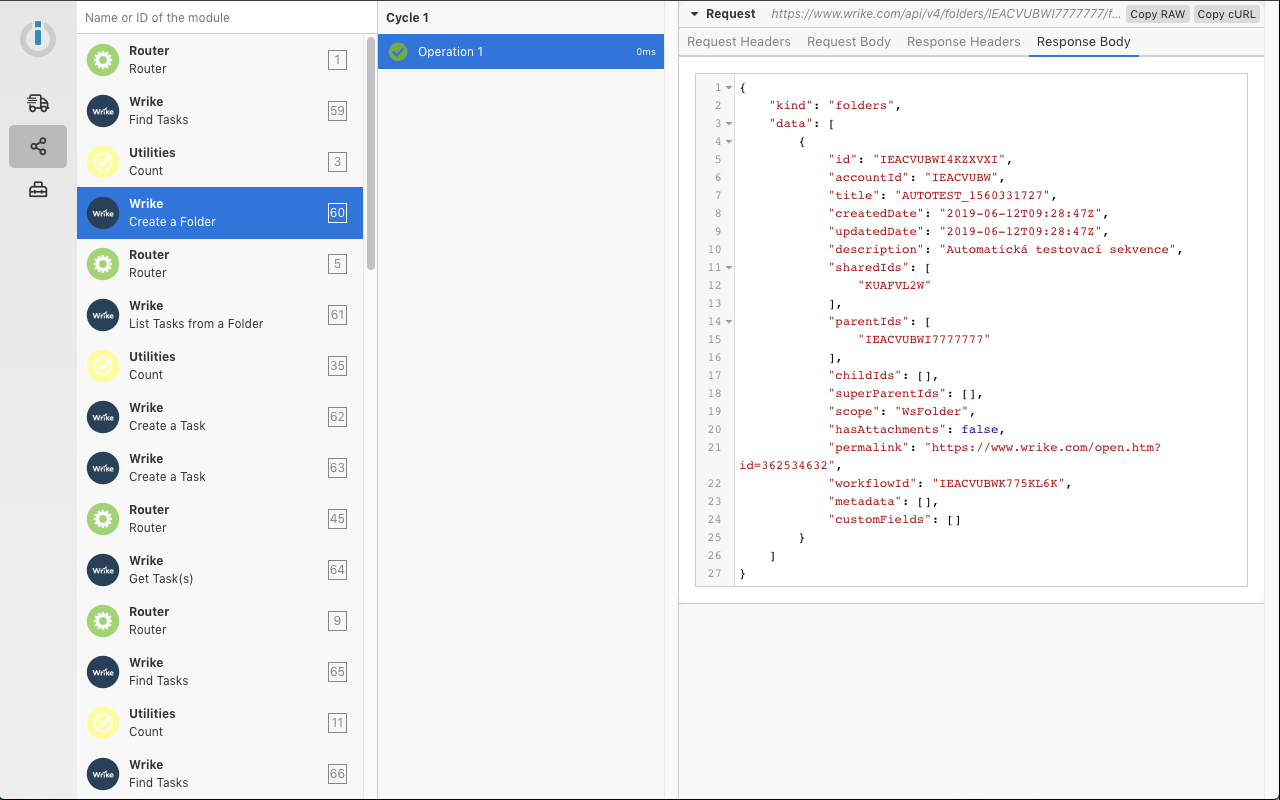
Task: Fold JSON root object at line 1
Action: pos(729,88)
